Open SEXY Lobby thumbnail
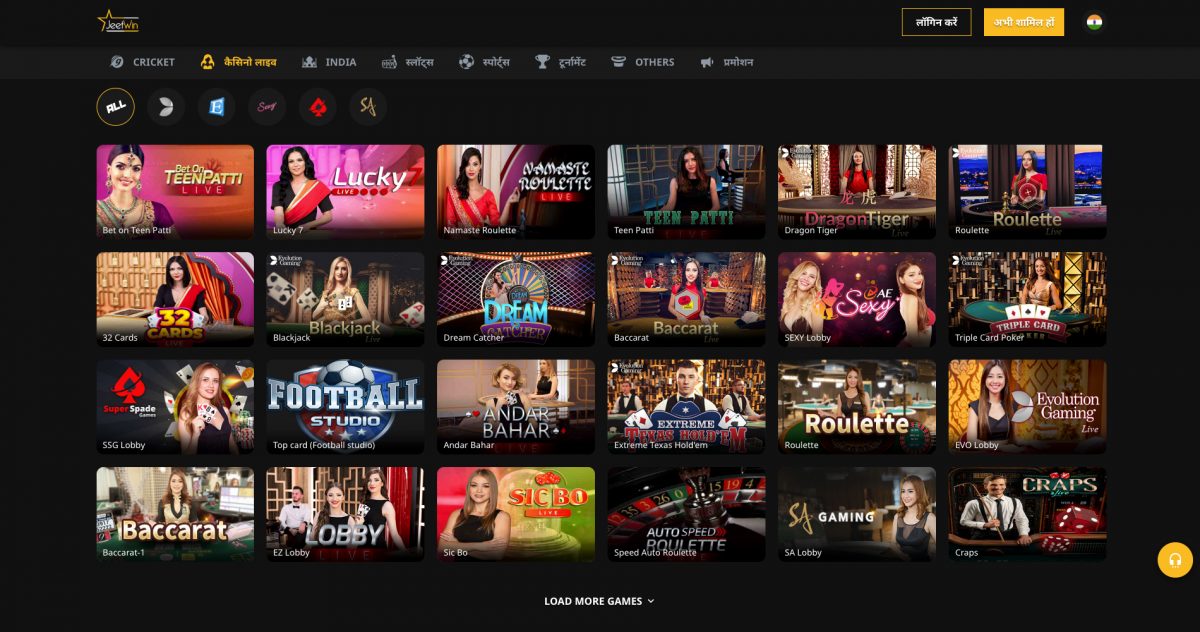 click(x=857, y=299)
